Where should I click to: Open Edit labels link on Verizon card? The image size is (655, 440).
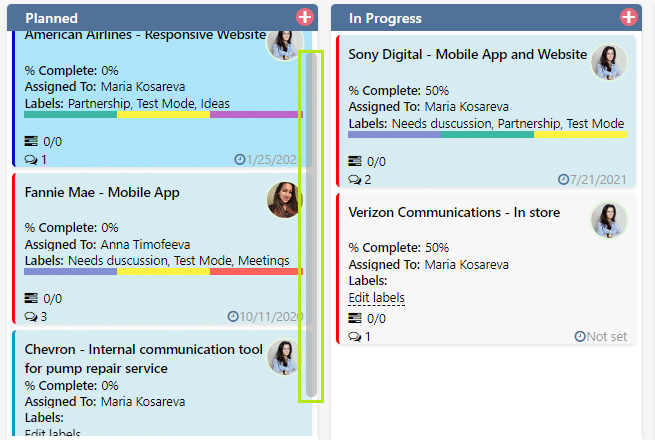(376, 298)
